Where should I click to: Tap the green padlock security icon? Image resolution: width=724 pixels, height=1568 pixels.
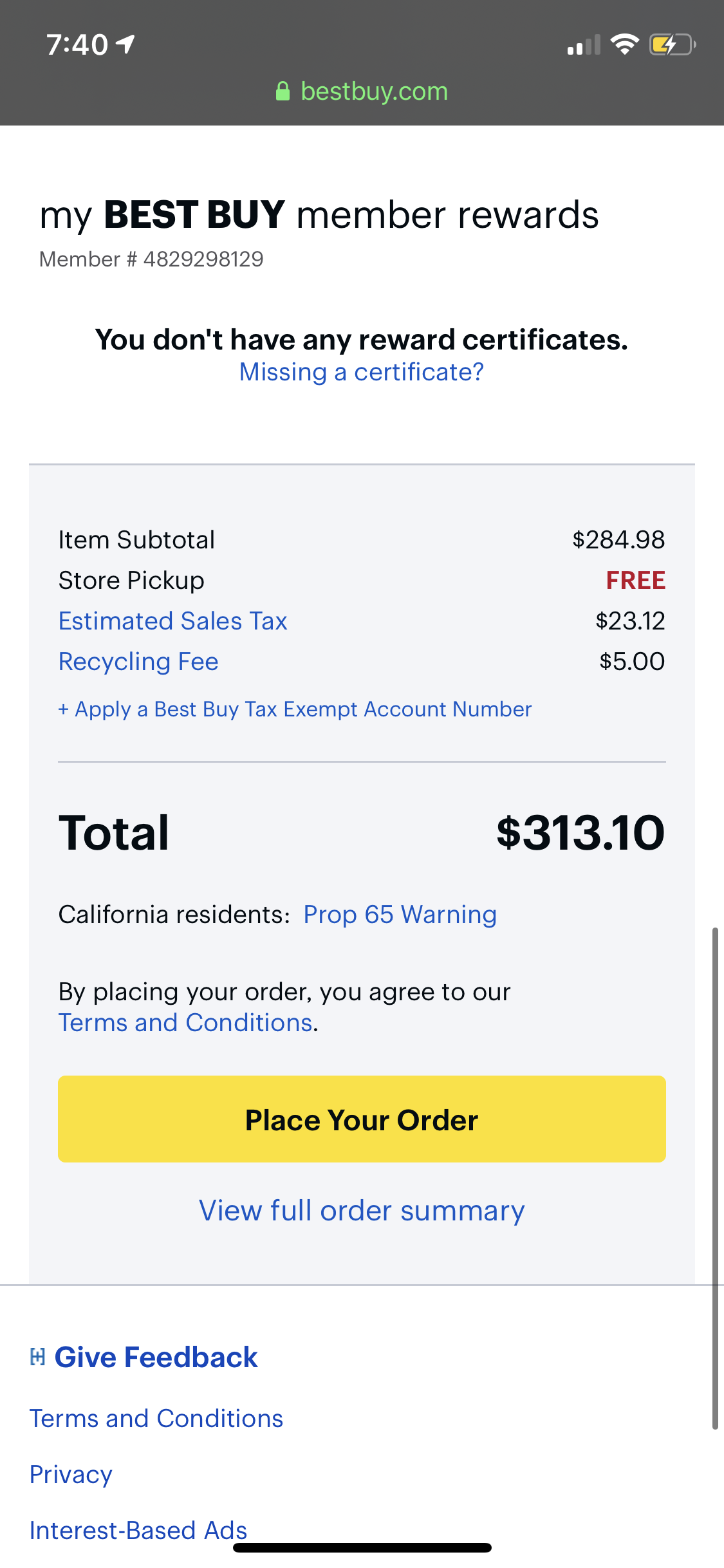(283, 91)
